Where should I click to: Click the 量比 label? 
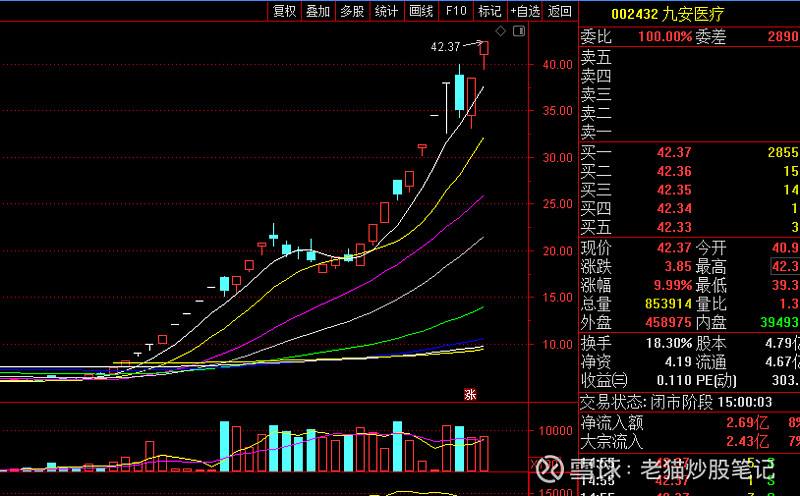(710, 304)
